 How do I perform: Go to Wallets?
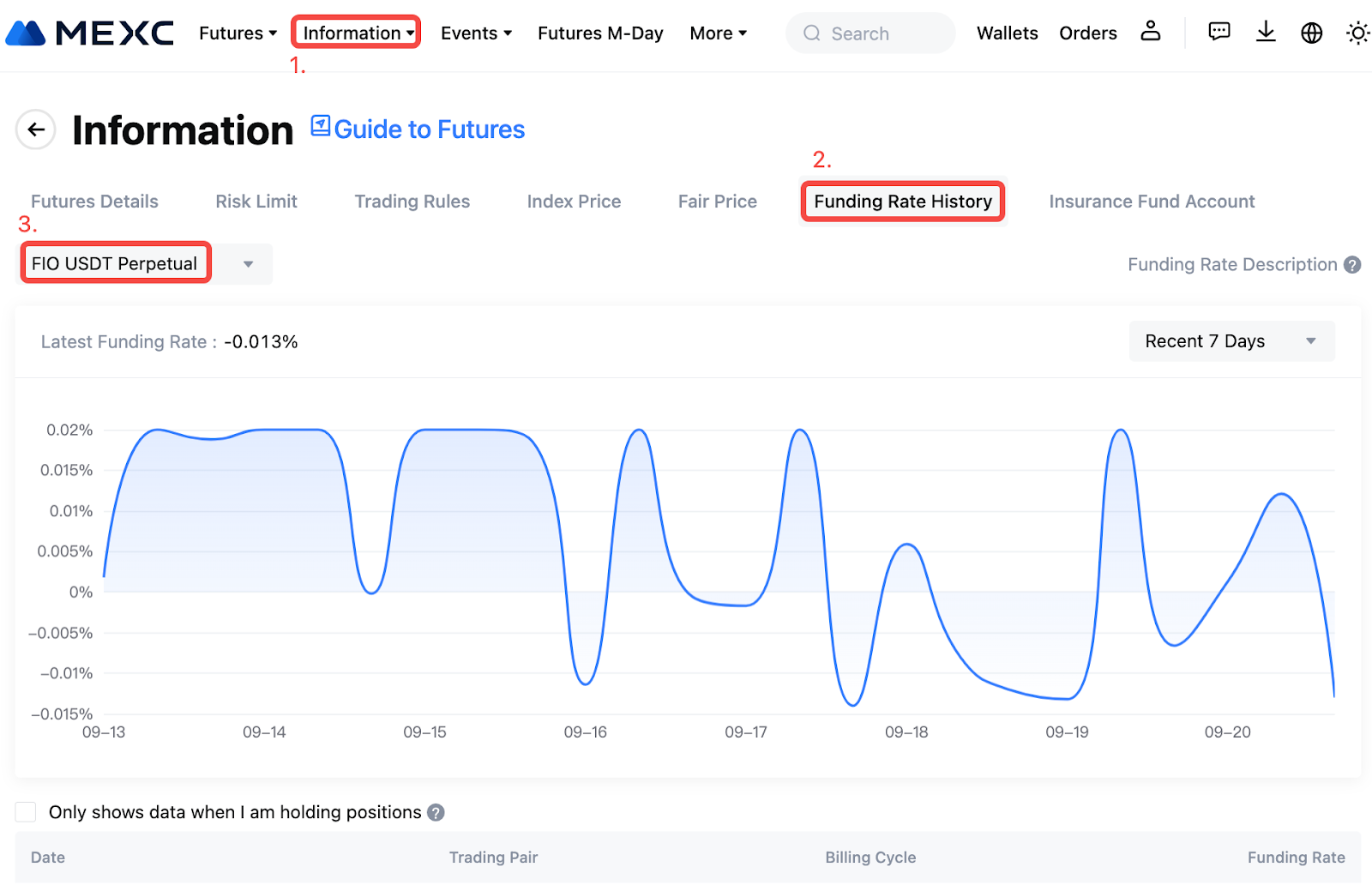pyautogui.click(x=1007, y=33)
